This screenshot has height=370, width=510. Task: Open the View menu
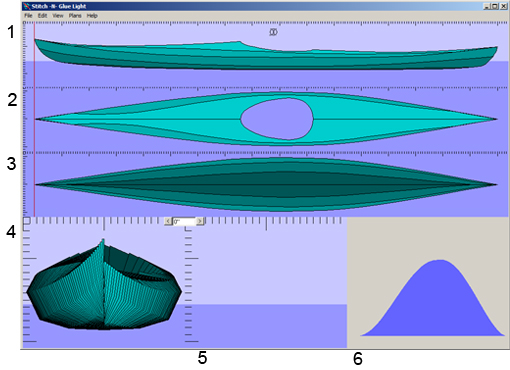coord(58,16)
